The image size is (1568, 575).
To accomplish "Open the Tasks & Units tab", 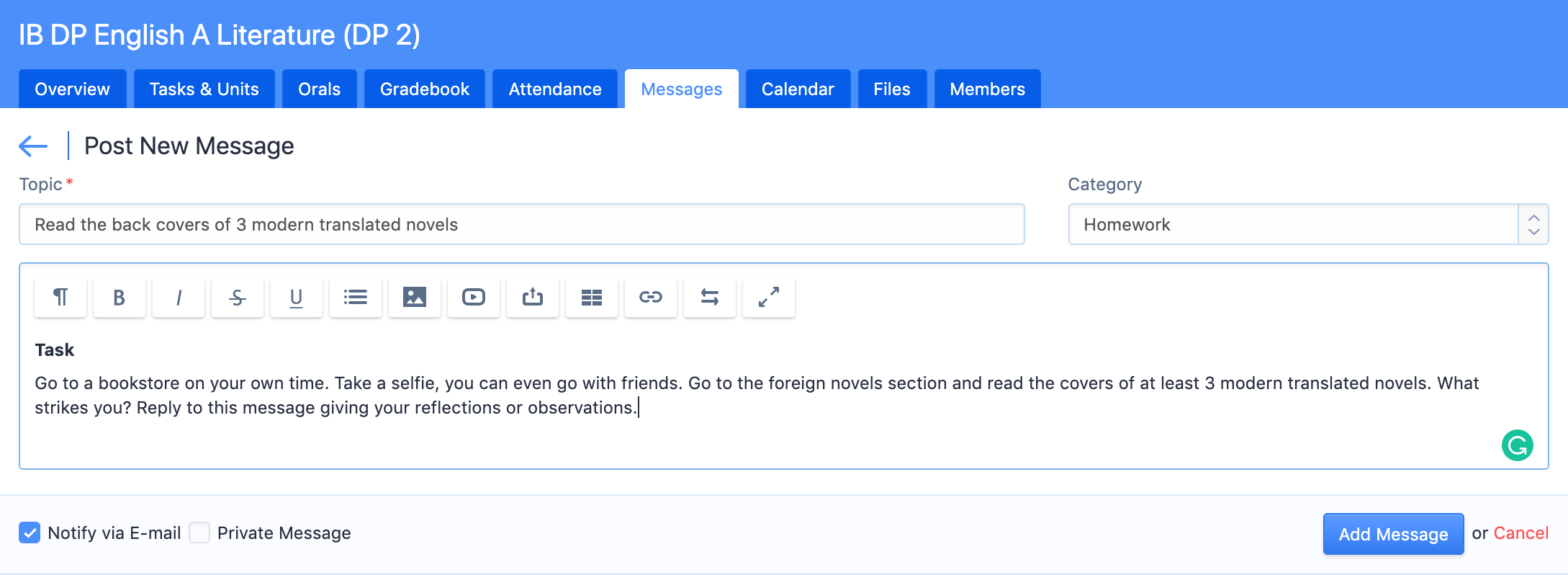I will click(204, 89).
